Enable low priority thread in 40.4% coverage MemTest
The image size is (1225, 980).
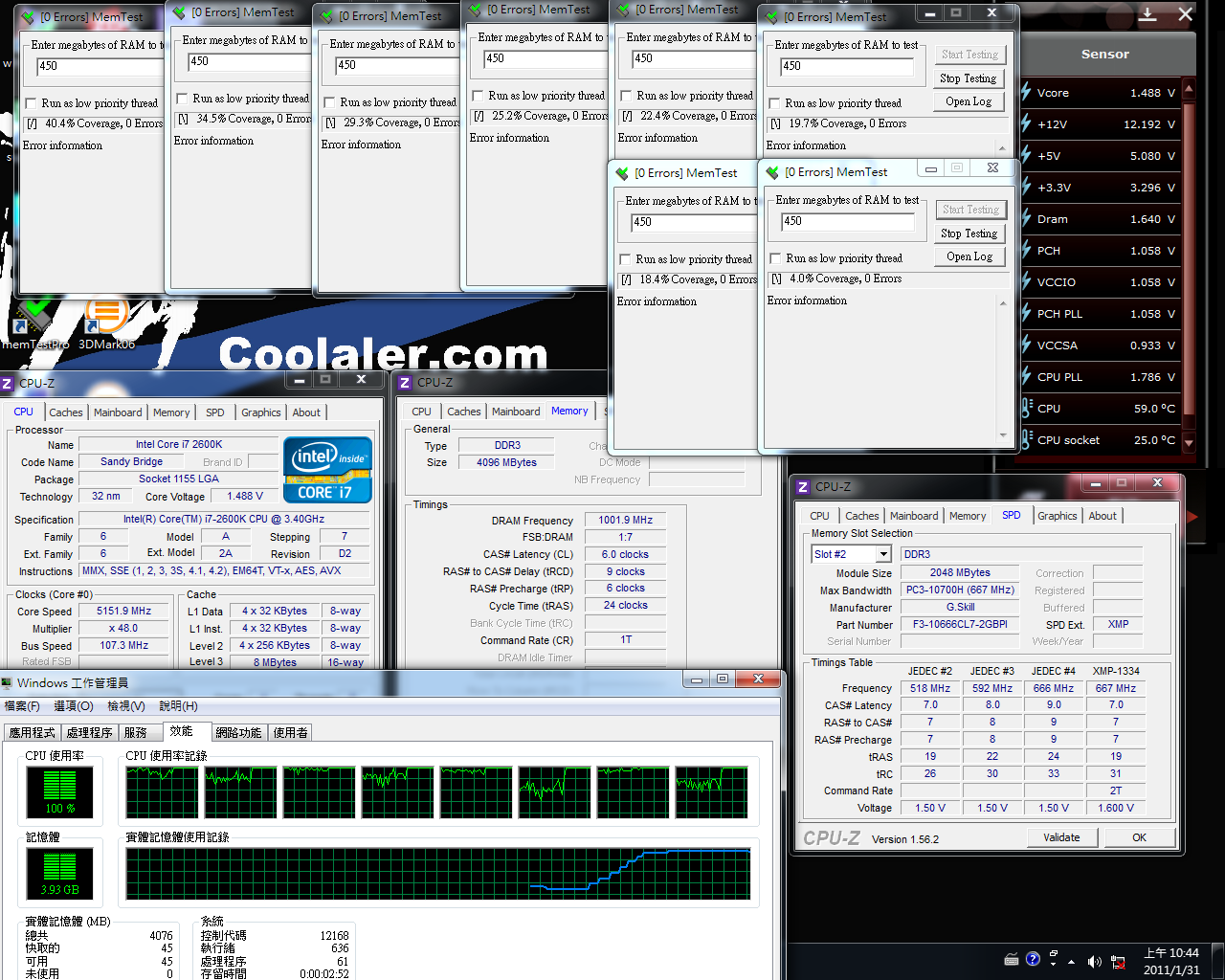coord(31,103)
